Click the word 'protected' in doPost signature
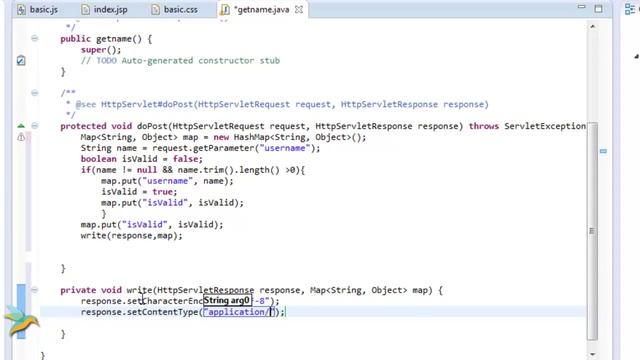The image size is (640, 360). (83, 126)
